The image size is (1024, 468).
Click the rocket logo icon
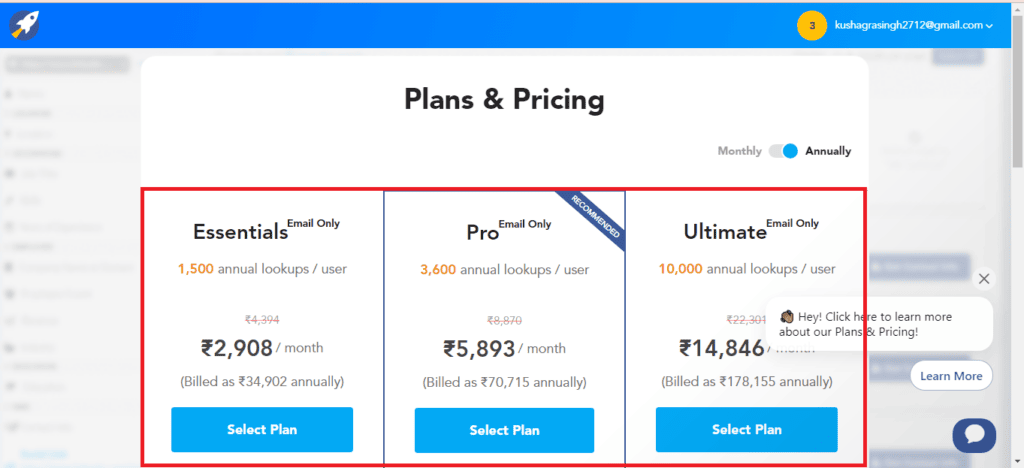click(x=25, y=24)
